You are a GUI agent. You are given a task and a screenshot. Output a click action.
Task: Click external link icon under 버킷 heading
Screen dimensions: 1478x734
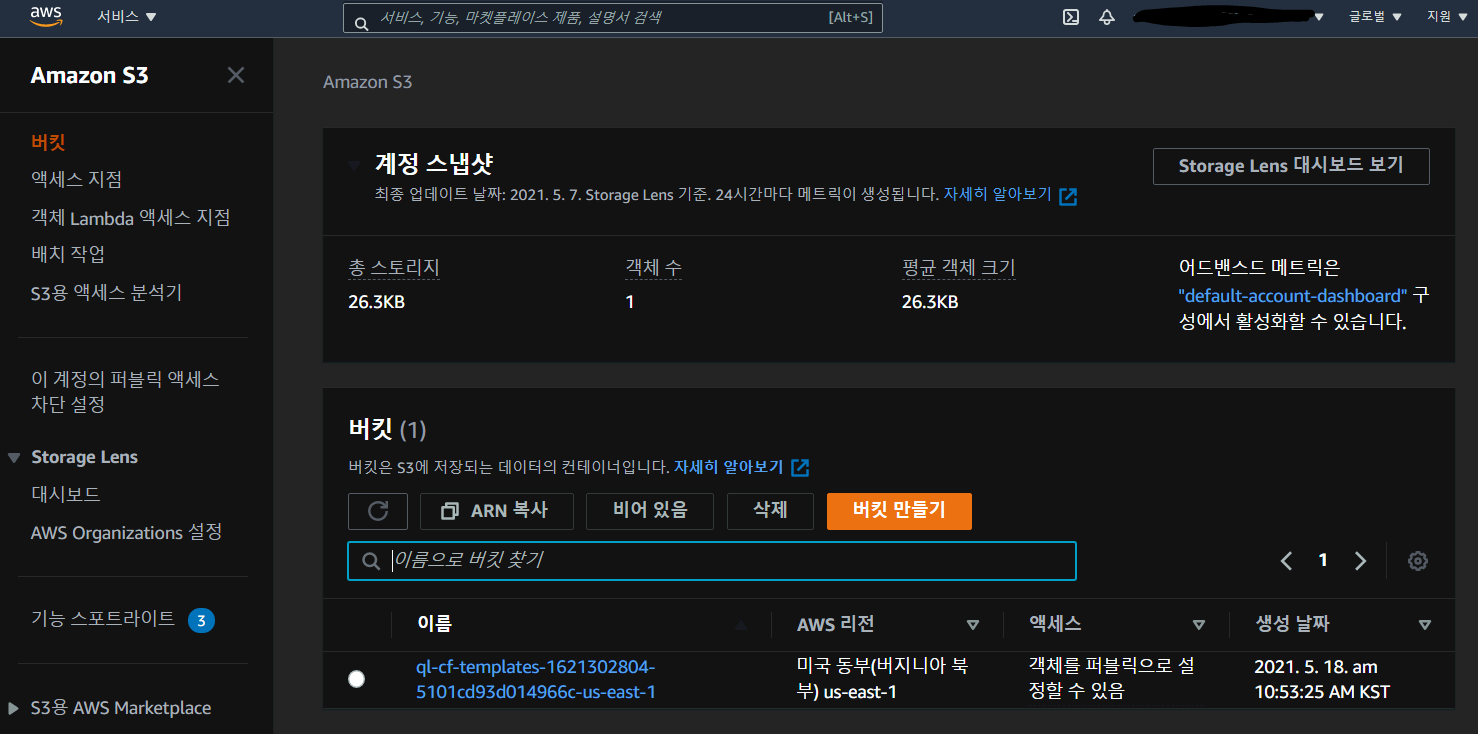[x=800, y=468]
